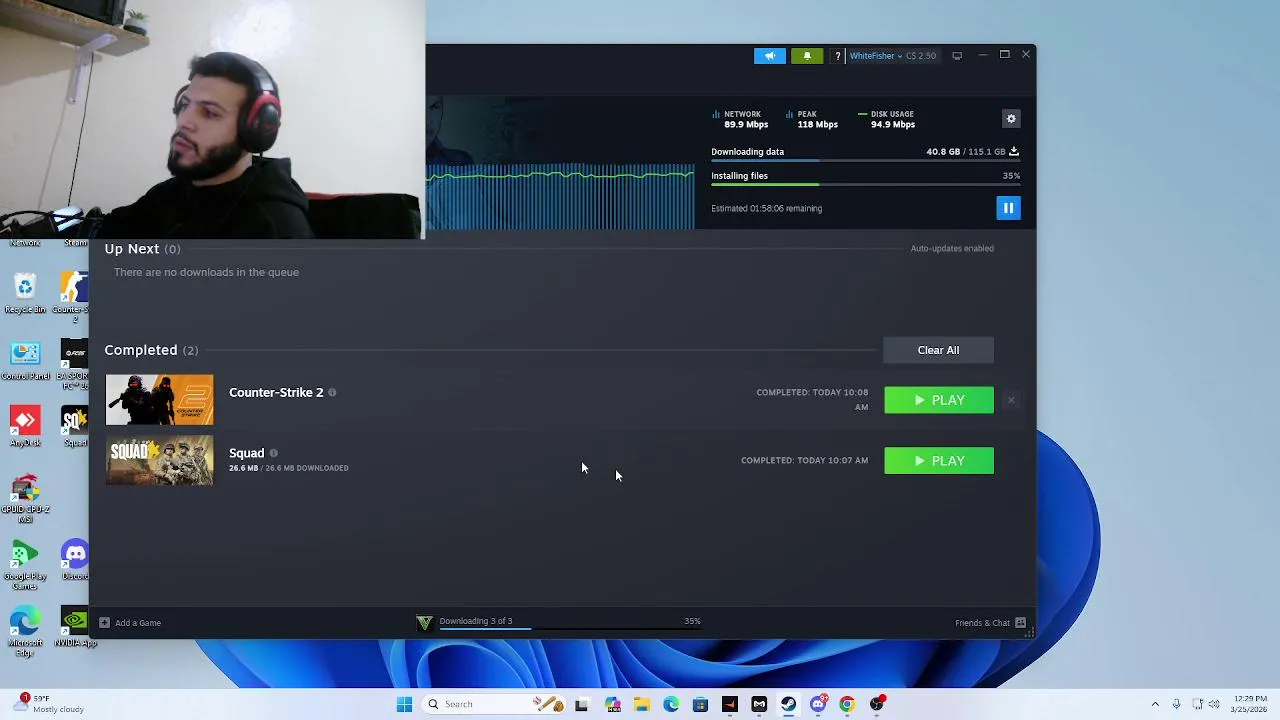
Task: Open NVIDIA App desktop shortcut
Action: (75, 627)
